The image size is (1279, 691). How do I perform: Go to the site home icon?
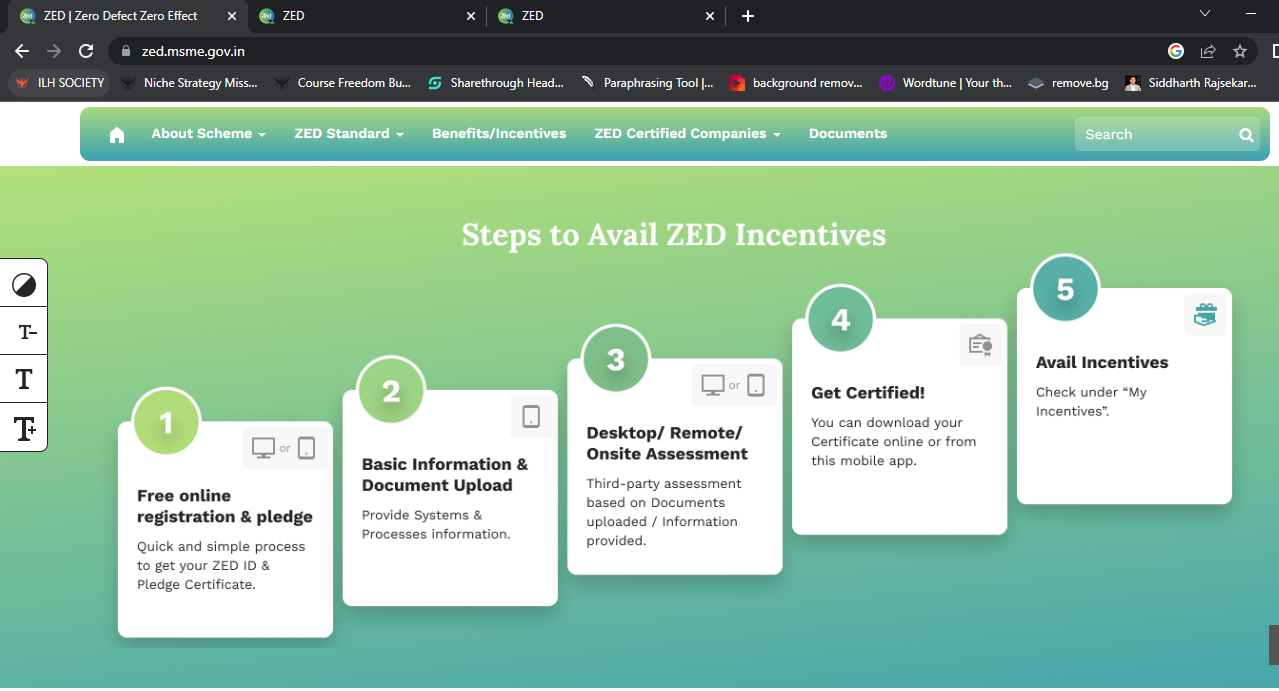(x=117, y=135)
